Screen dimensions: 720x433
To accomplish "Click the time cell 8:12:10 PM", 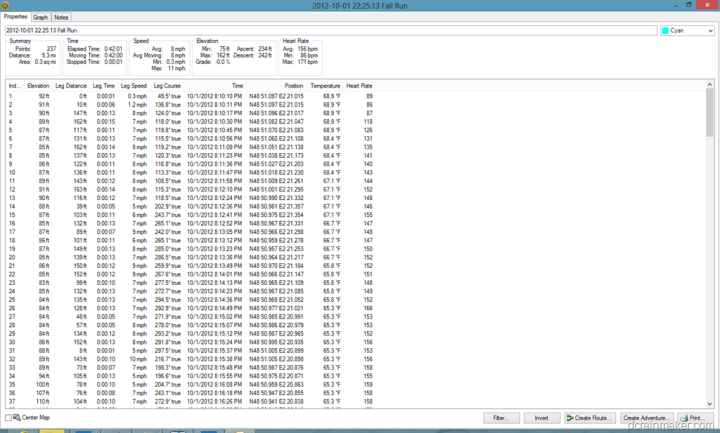I will click(x=214, y=190).
